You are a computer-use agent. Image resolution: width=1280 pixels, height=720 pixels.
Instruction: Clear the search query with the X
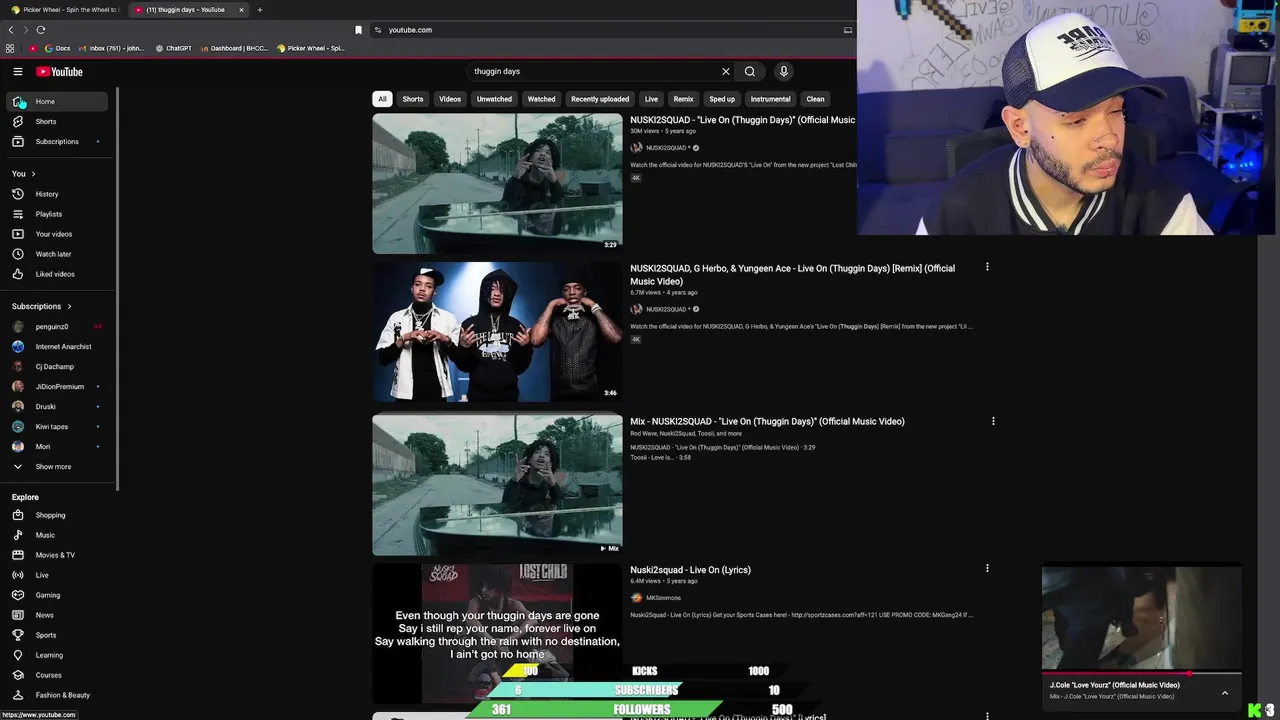pyautogui.click(x=726, y=72)
